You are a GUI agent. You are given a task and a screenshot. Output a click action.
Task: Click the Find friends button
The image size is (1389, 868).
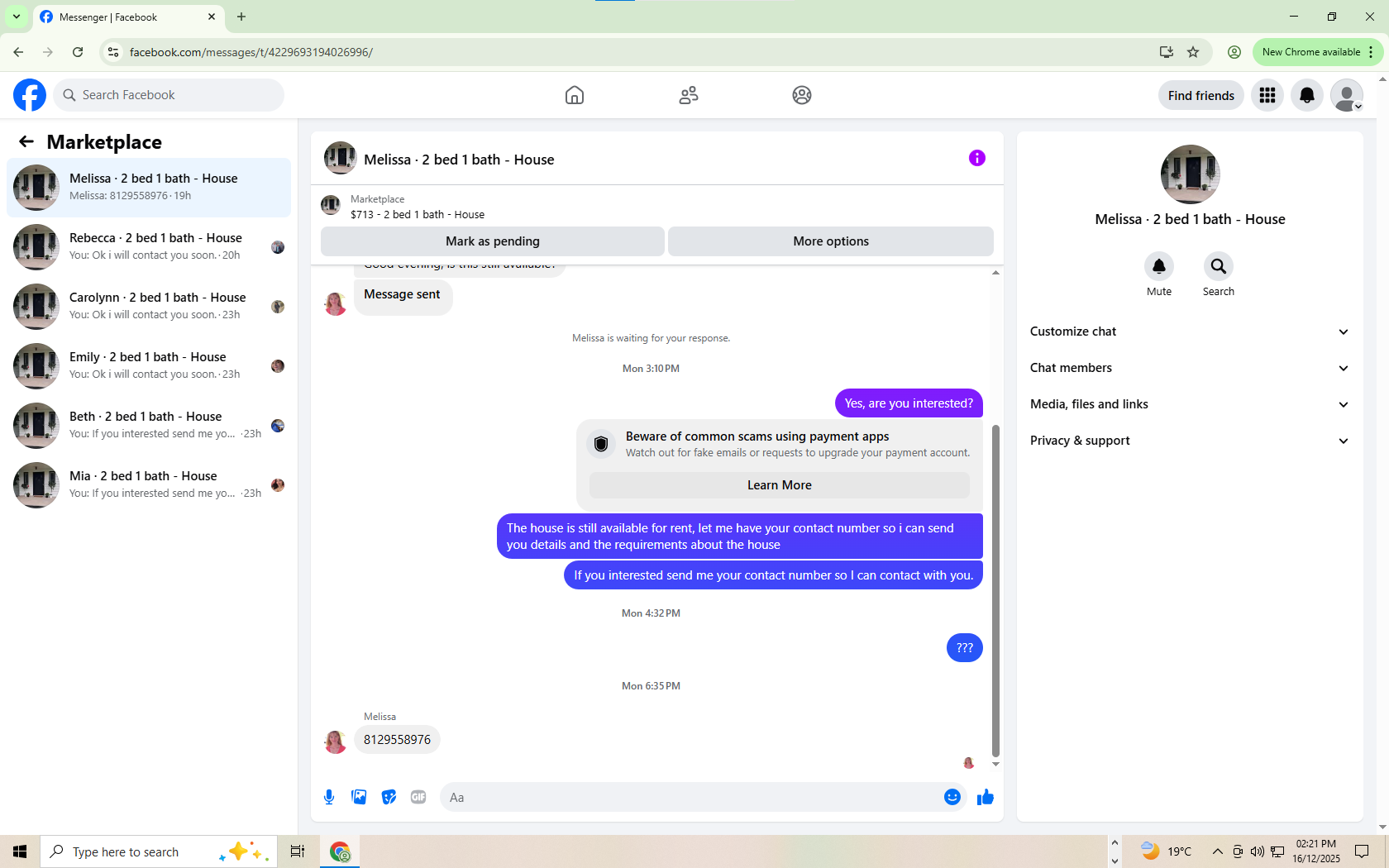coord(1201,95)
